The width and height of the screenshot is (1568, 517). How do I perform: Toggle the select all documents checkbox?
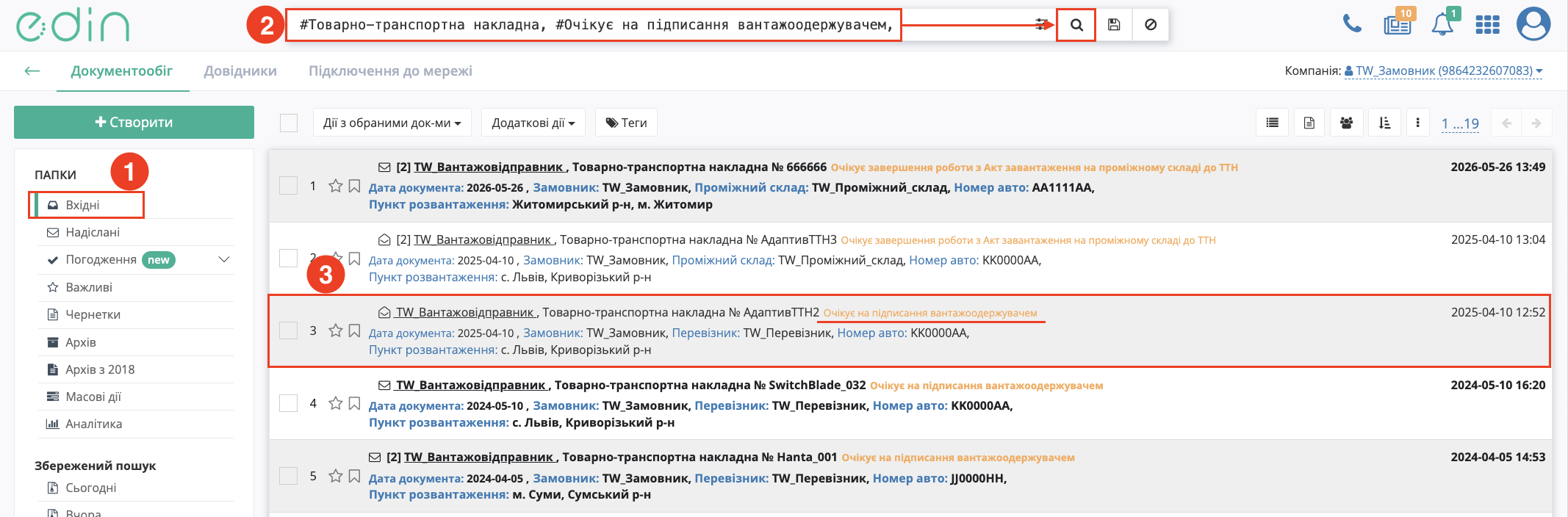[289, 123]
